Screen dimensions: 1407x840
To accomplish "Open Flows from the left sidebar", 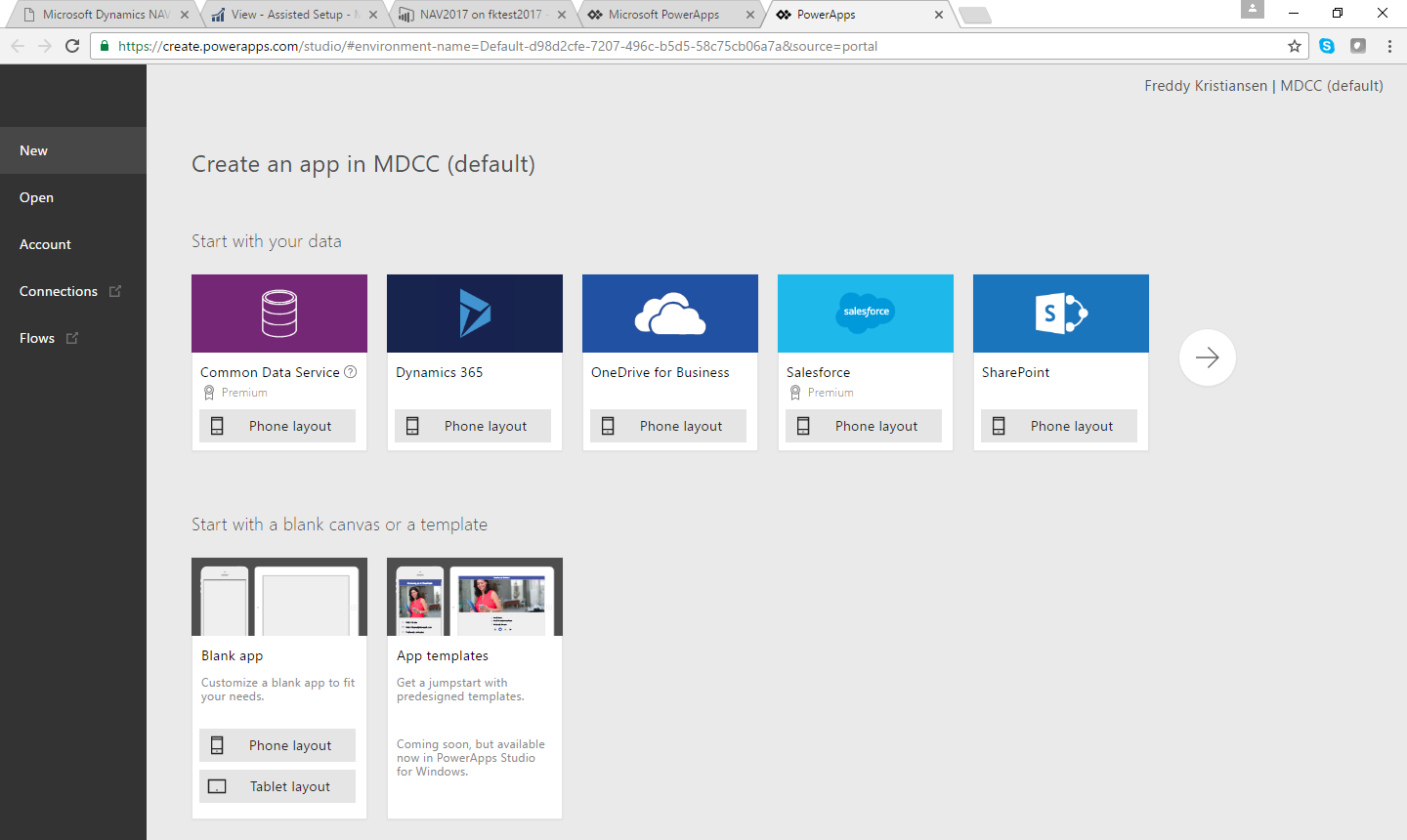I will pyautogui.click(x=37, y=338).
